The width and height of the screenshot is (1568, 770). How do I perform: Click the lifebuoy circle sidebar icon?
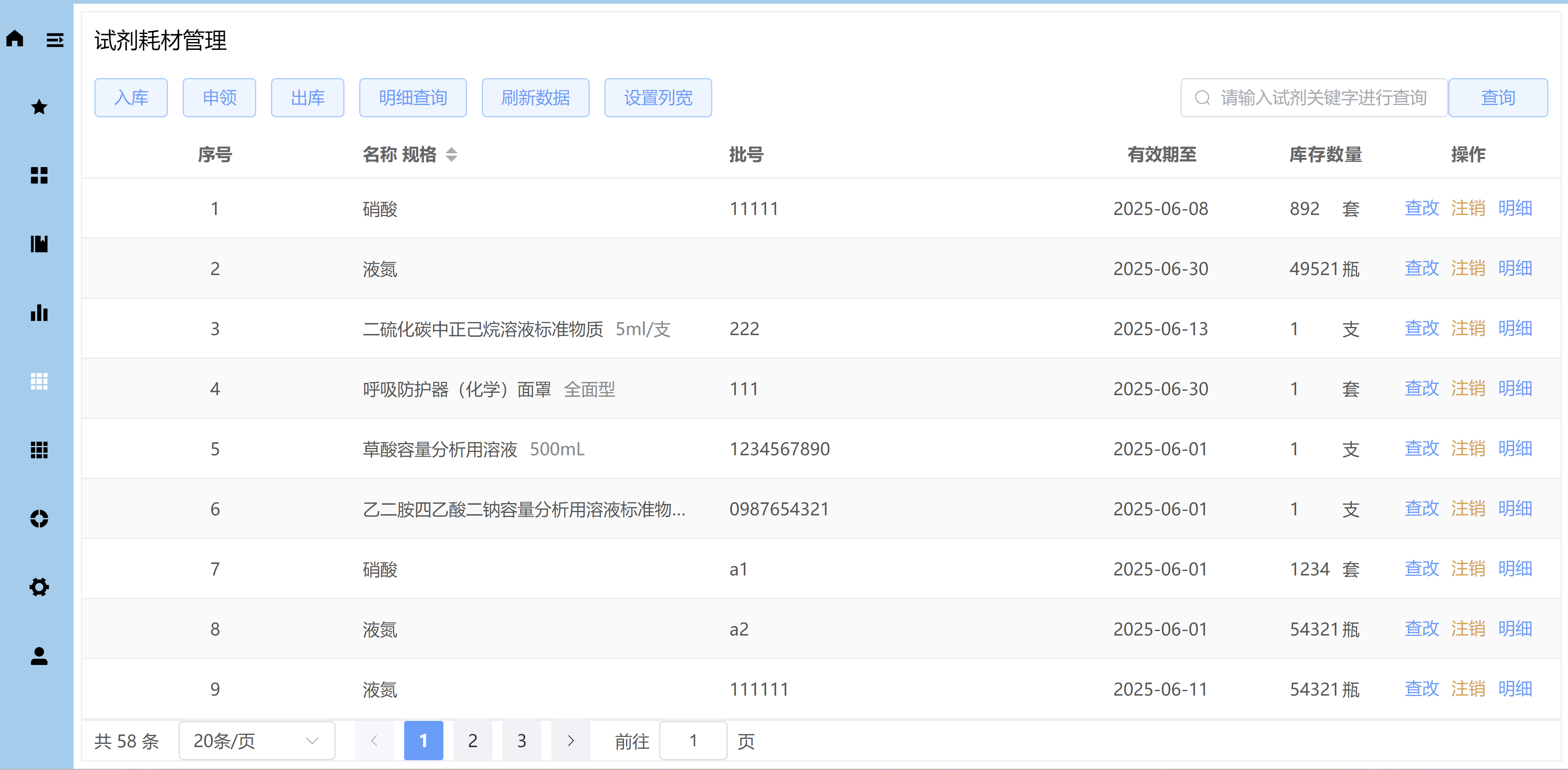39,519
